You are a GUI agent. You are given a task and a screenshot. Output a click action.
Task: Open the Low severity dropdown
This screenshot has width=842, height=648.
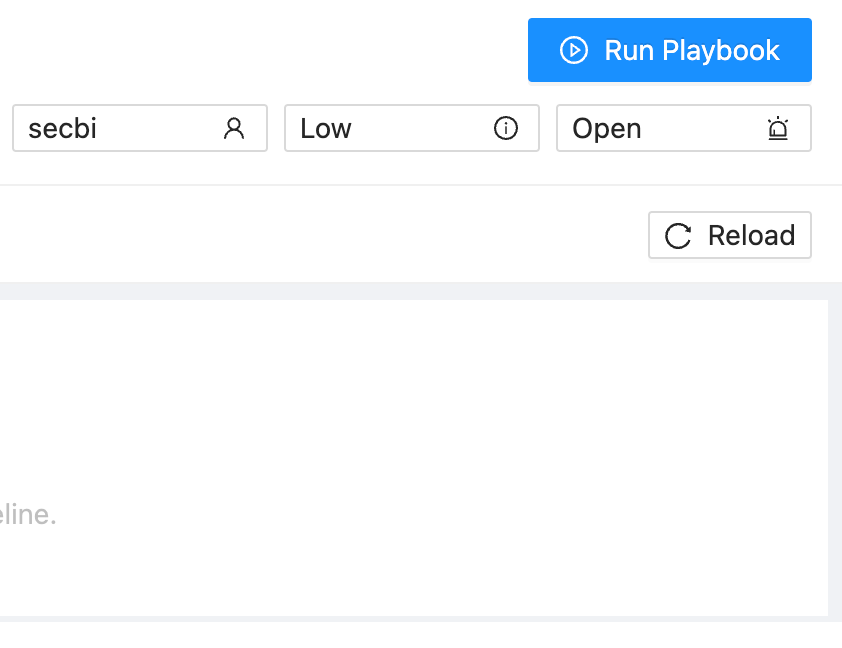(412, 128)
